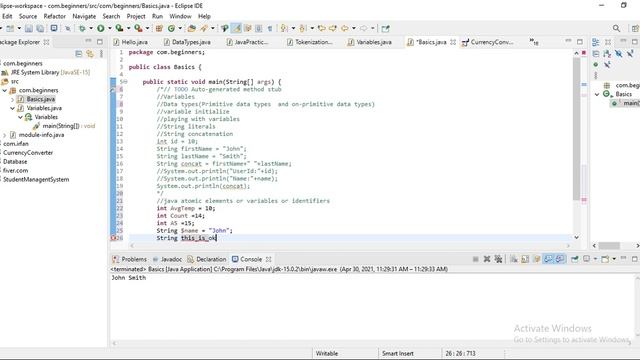
Task: Click the Save All icon
Action: pos(40,29)
